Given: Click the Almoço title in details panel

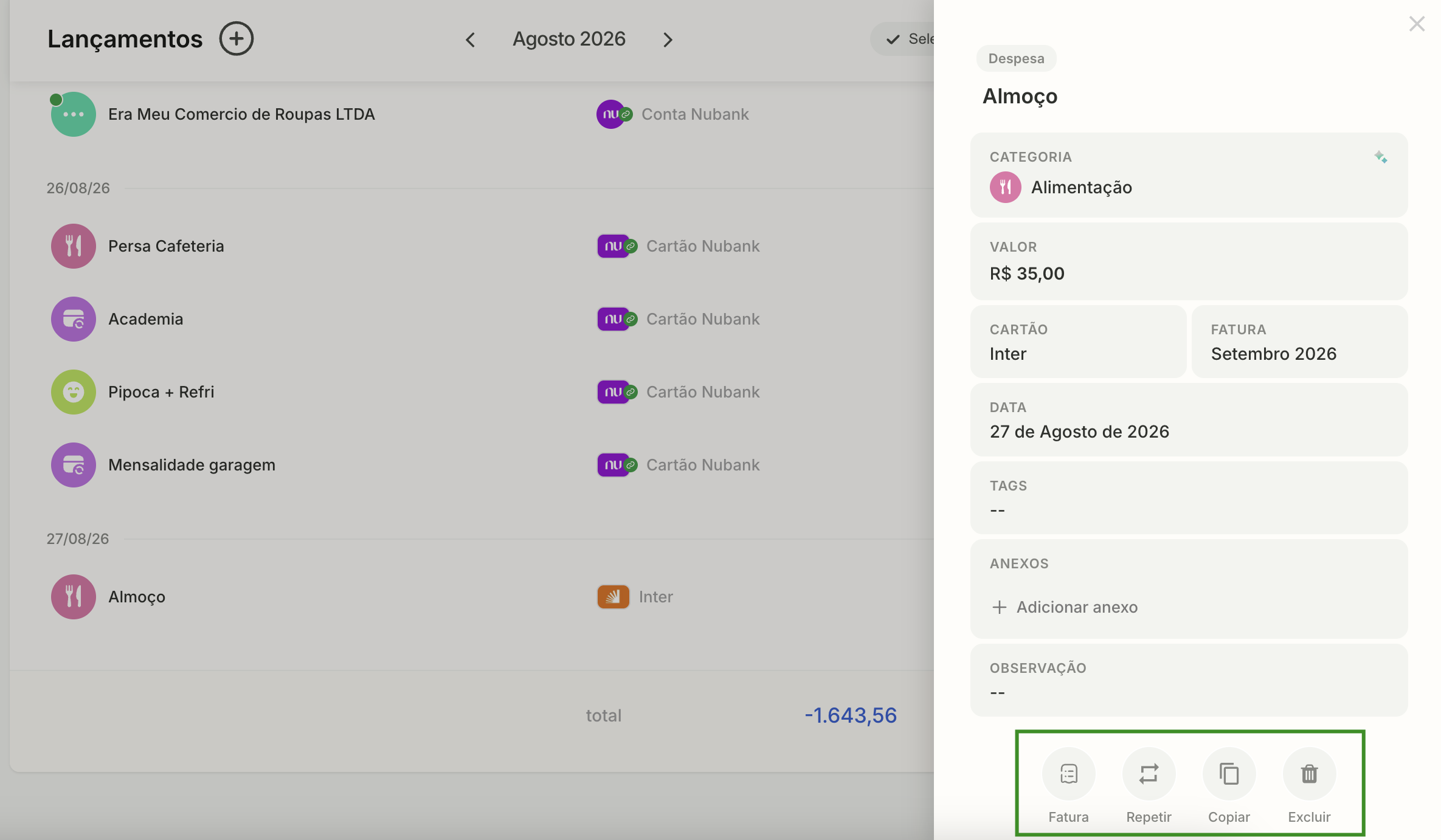Looking at the screenshot, I should (x=1020, y=96).
